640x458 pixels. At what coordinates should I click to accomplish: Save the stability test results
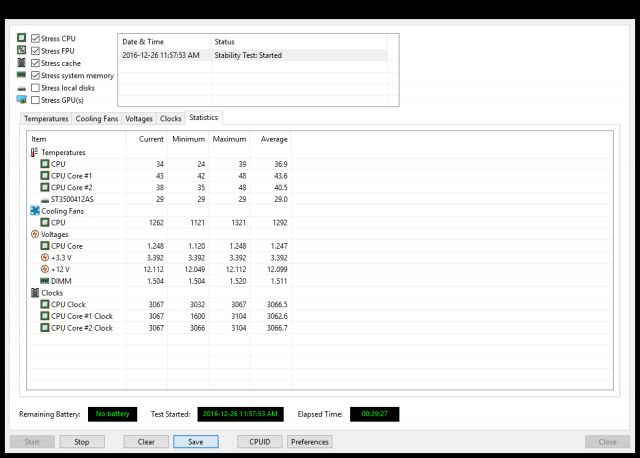coord(196,442)
